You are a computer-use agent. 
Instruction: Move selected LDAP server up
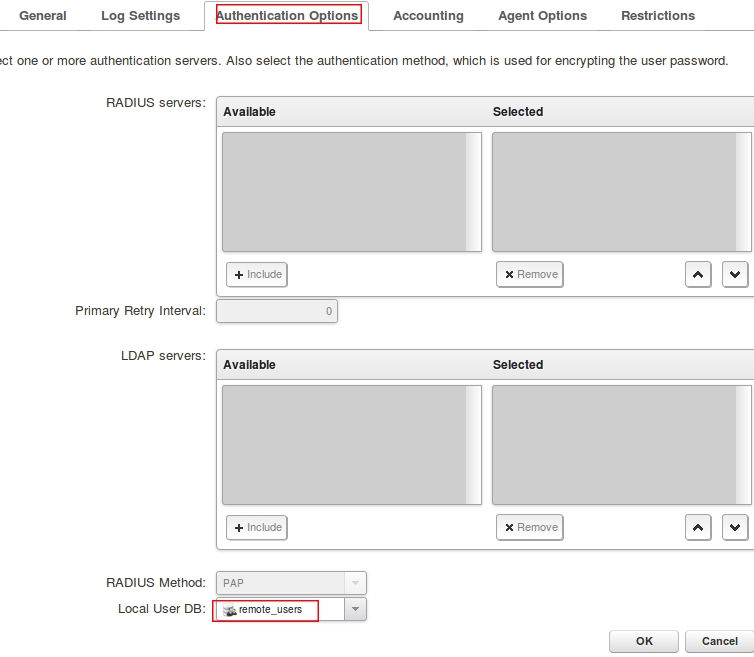(x=698, y=527)
